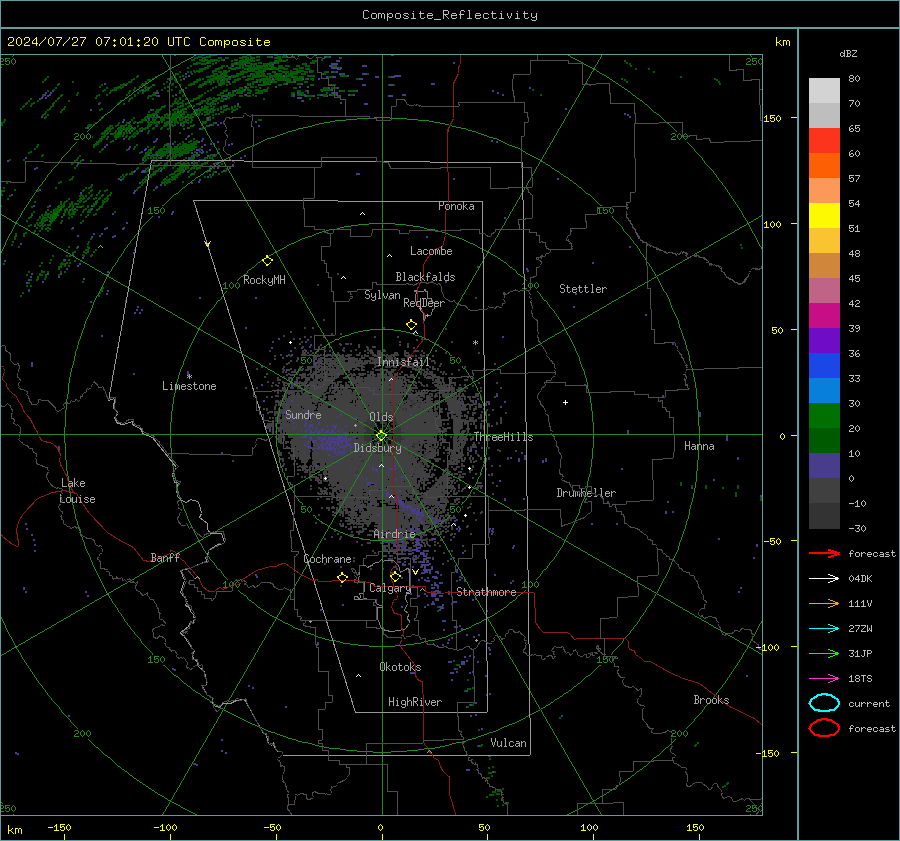This screenshot has width=900, height=841.
Task: Click the Cochrane city label
Action: pos(327,559)
